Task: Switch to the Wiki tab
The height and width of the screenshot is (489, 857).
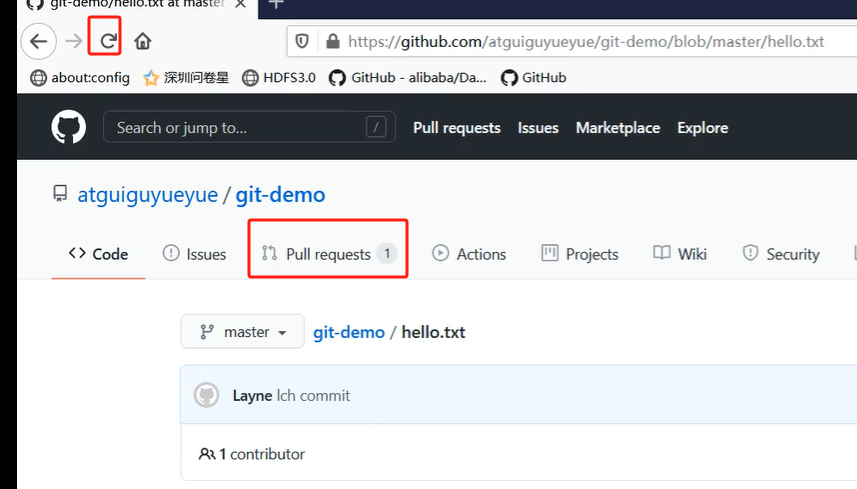Action: click(680, 254)
